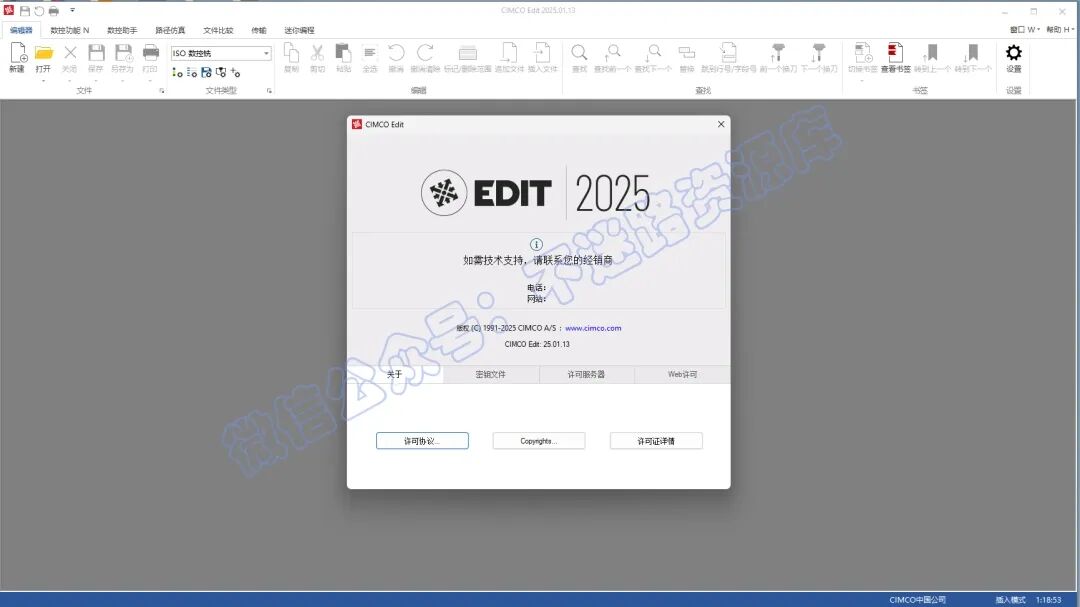Click the 插入文件 insert file icon
Screen dimensions: 1080x607
point(542,53)
